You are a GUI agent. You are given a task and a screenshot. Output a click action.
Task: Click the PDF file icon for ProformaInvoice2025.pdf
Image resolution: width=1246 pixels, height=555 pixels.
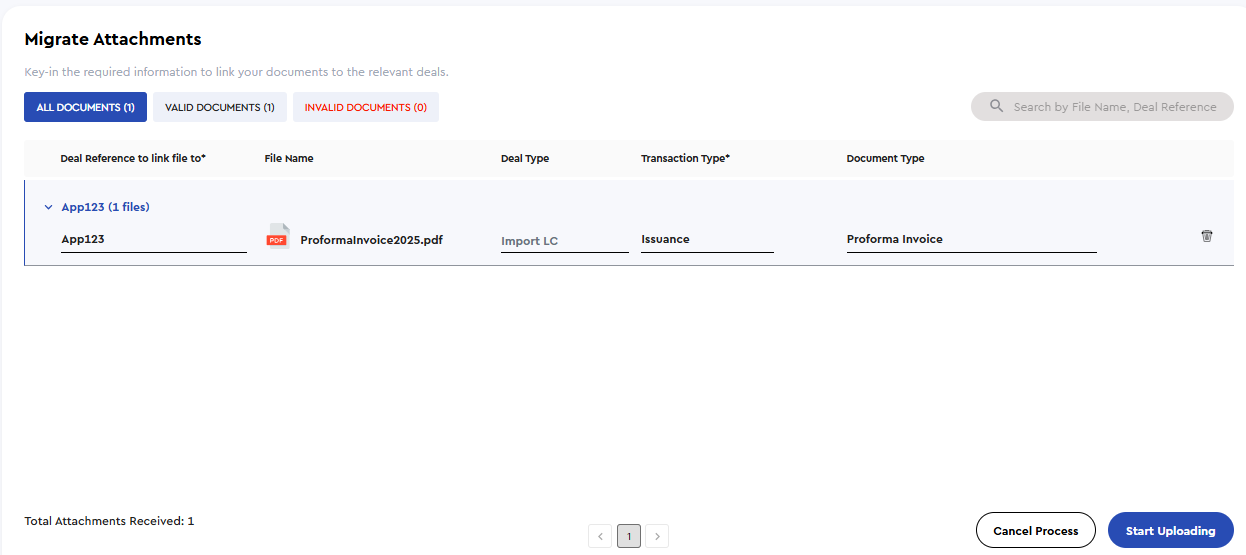click(277, 237)
